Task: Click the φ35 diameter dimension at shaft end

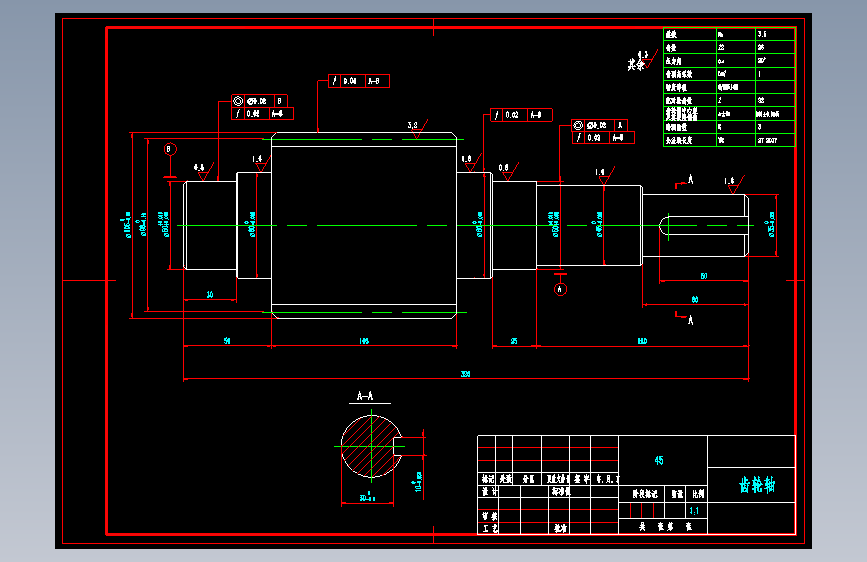Action: 771,225
